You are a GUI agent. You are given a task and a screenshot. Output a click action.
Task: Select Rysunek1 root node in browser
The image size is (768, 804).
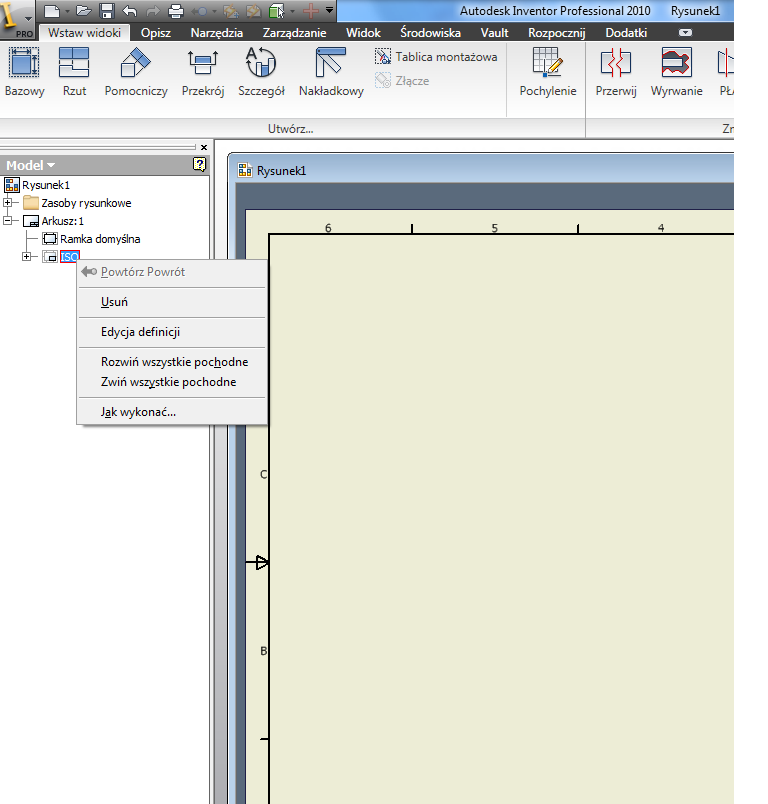click(x=46, y=185)
